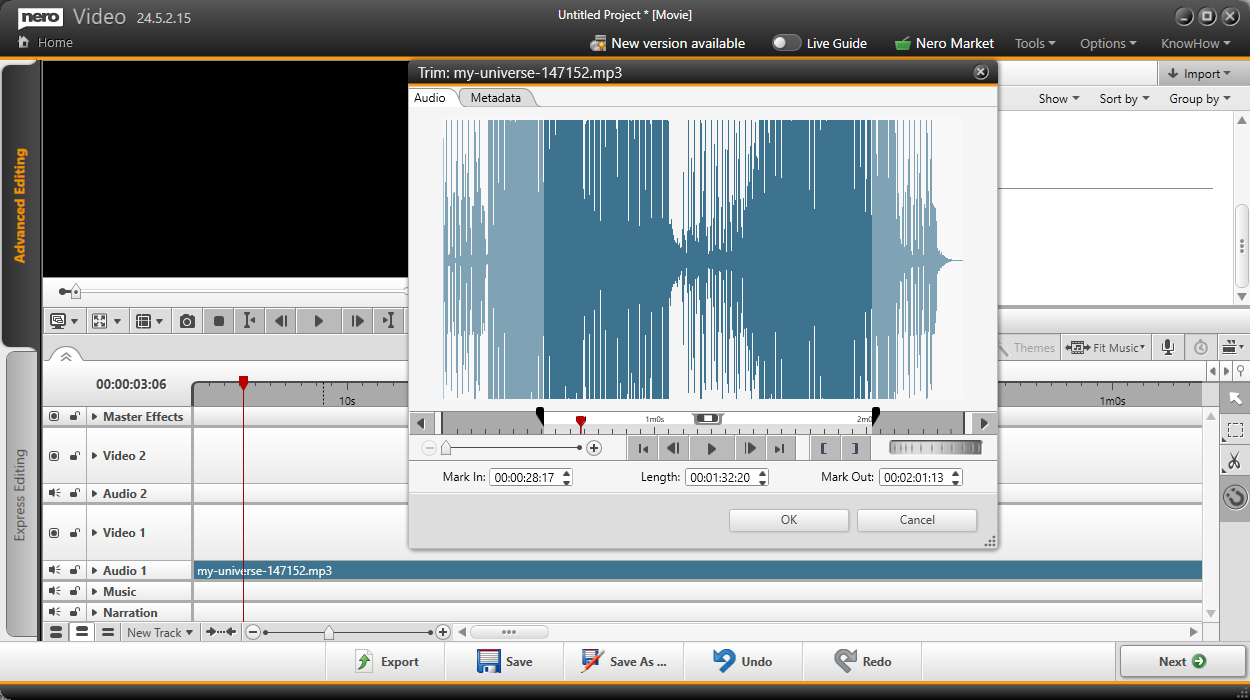Set Mark In with the bracket icon
The width and height of the screenshot is (1250, 700).
(825, 448)
